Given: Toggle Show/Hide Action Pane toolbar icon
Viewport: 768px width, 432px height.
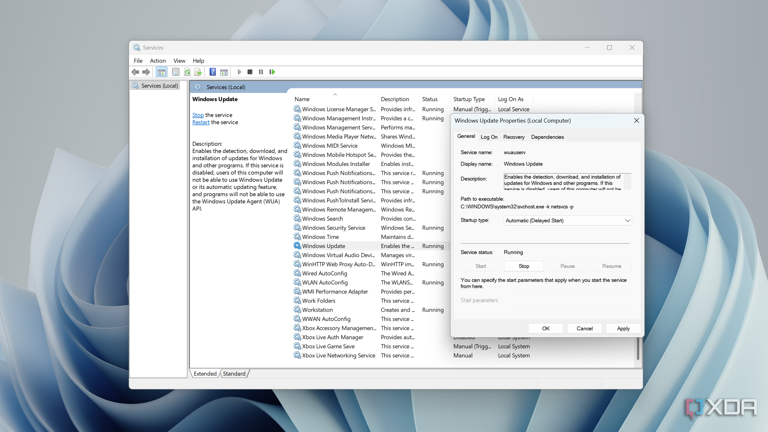Looking at the screenshot, I should pos(224,72).
